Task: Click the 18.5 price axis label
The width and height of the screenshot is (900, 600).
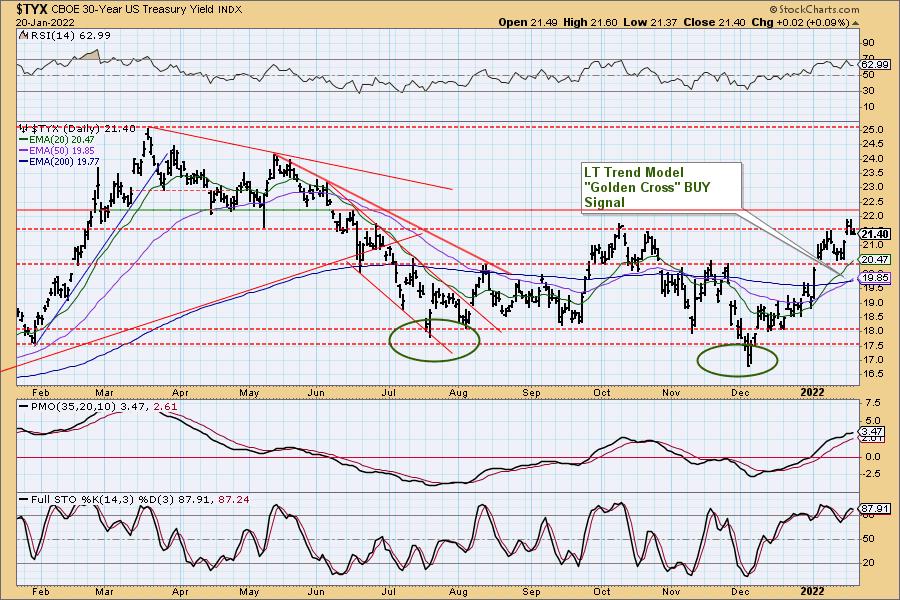Action: coord(873,317)
